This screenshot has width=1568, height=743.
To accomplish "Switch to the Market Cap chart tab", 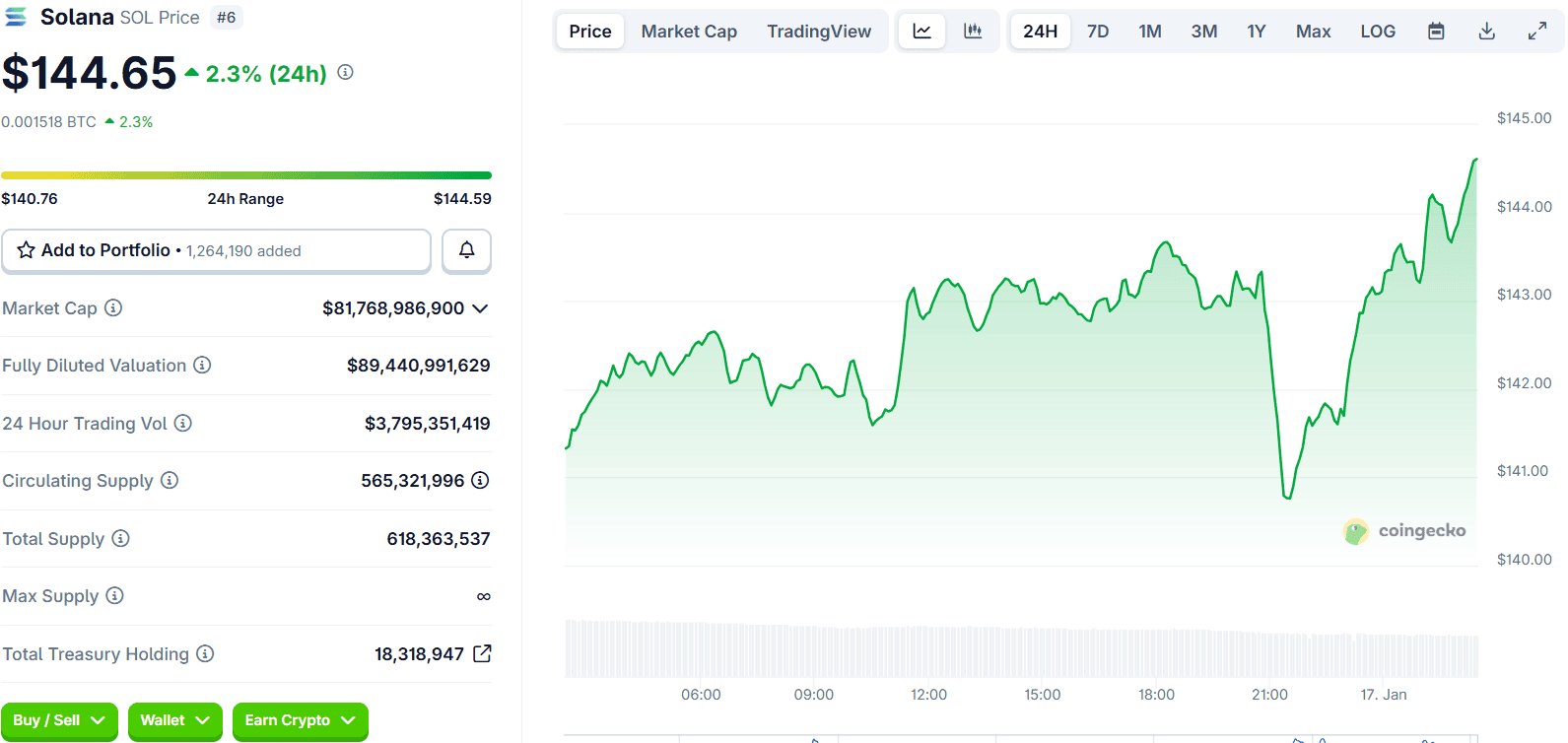I will (689, 32).
